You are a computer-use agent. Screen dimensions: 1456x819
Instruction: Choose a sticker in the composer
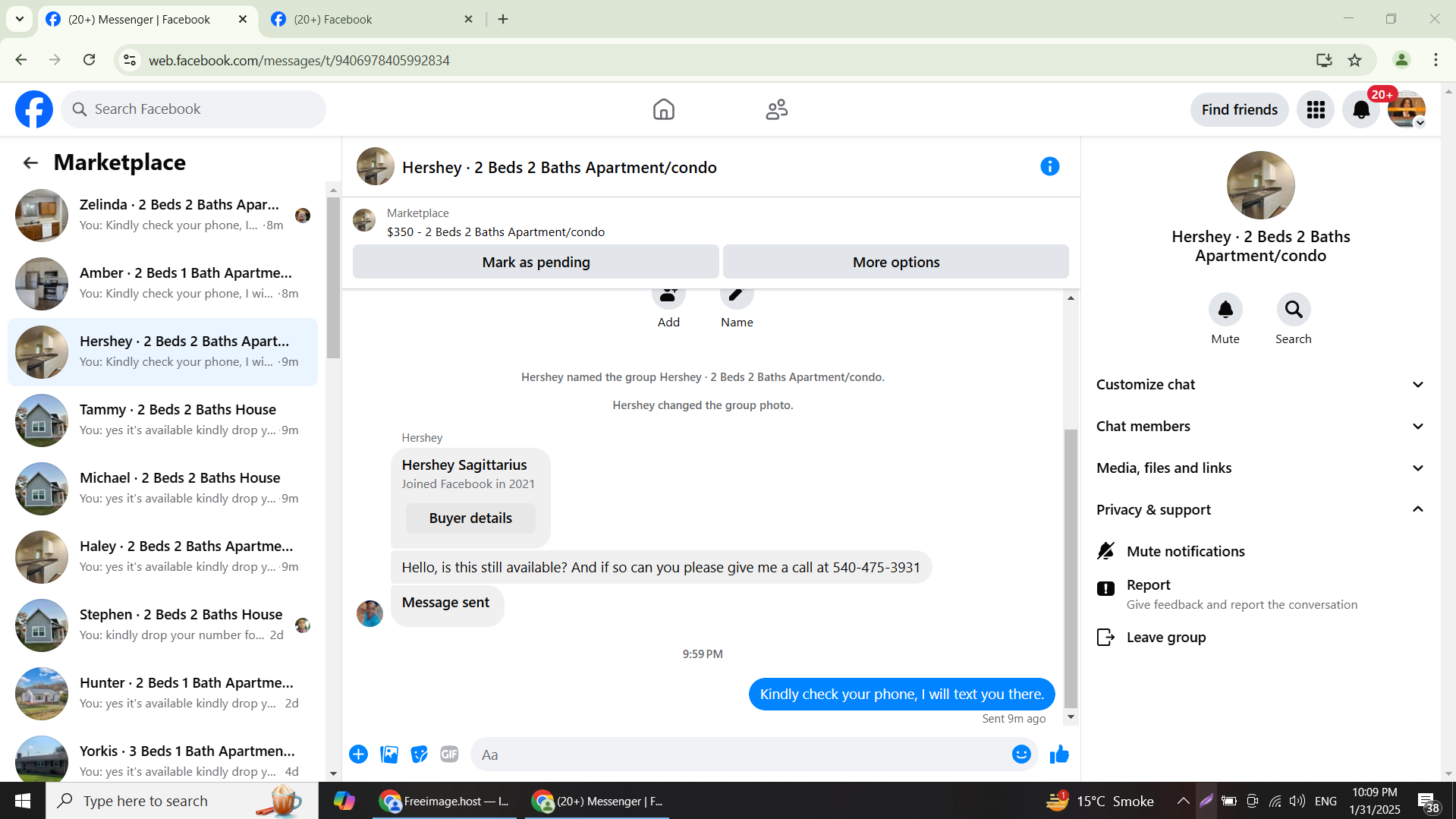coord(419,754)
